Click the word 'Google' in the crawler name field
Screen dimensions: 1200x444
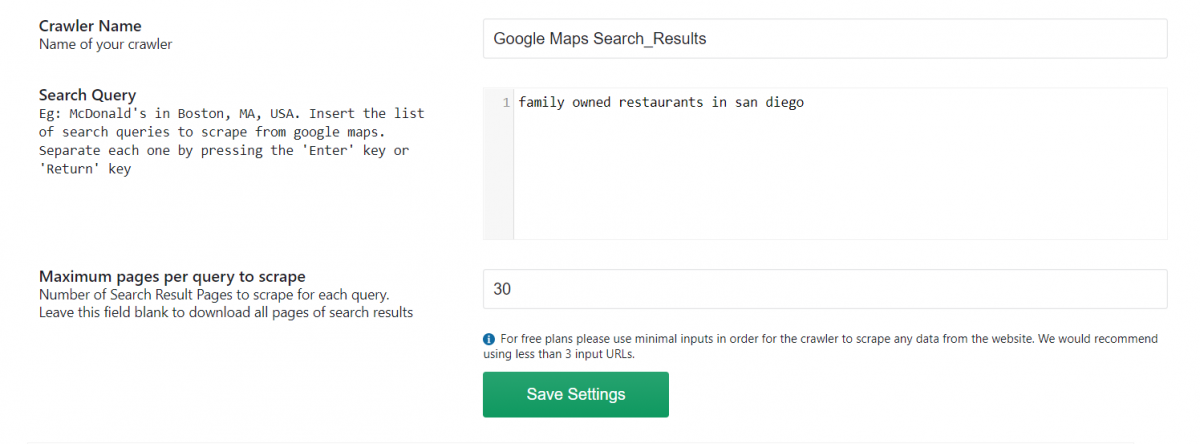pos(519,39)
